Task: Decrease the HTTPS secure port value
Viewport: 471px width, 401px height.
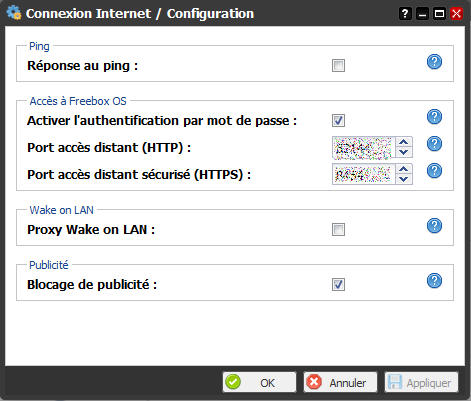Action: tap(404, 179)
